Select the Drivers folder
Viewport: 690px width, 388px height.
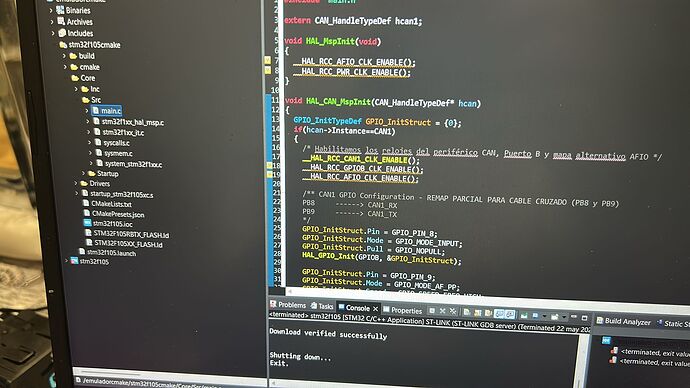tap(95, 183)
